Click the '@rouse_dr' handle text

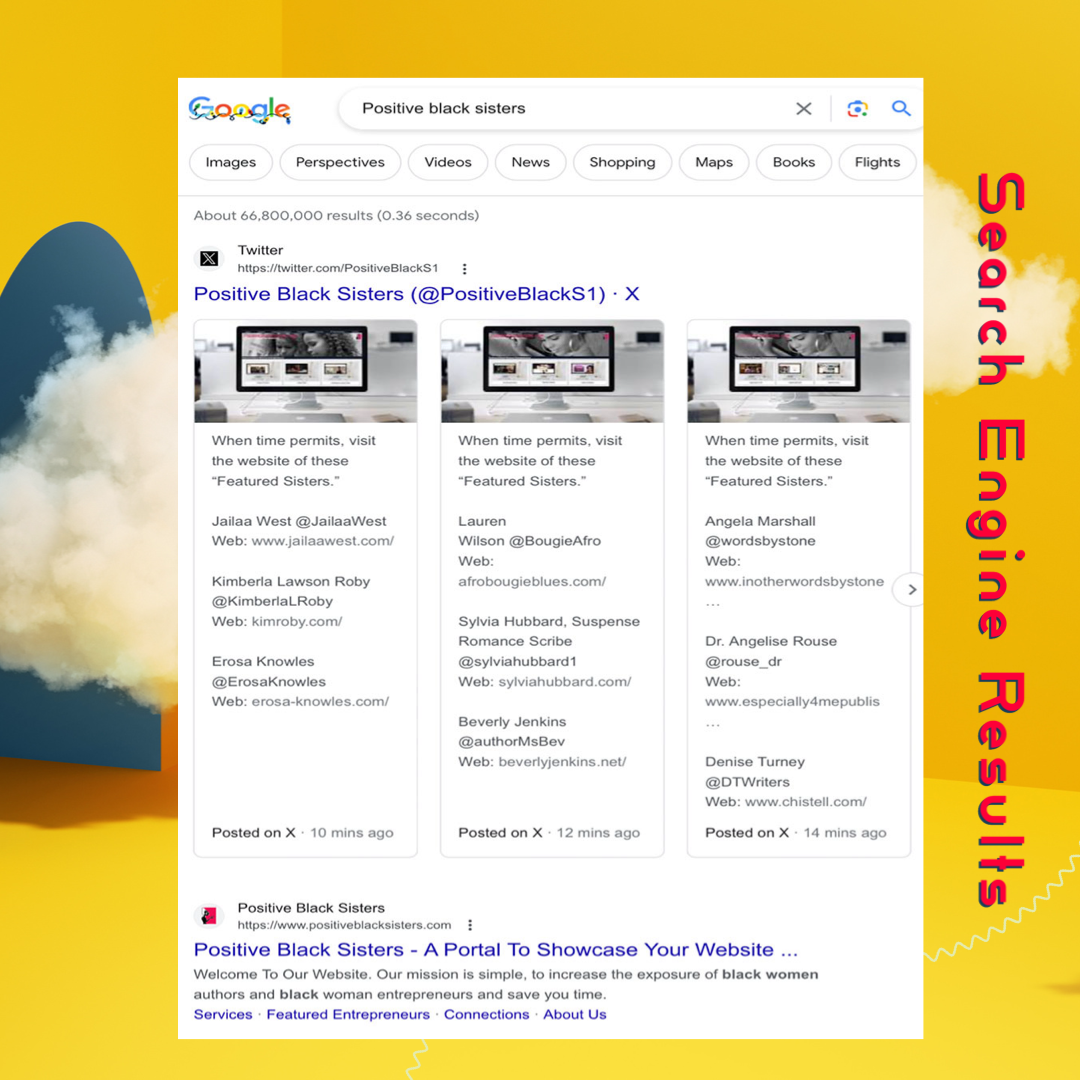[x=743, y=661]
